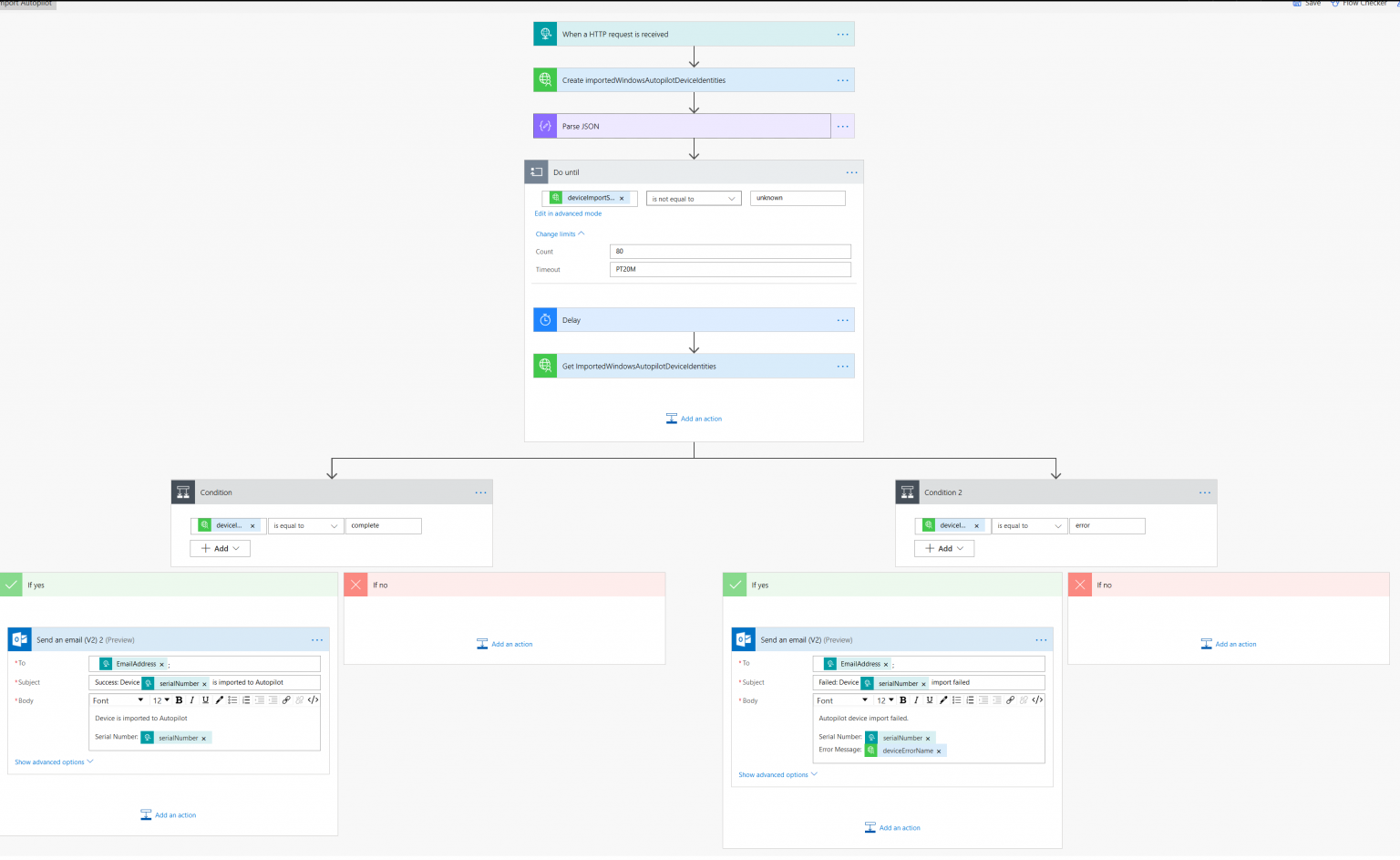Click the text color pen icon in email toolbar

pyautogui.click(x=218, y=699)
